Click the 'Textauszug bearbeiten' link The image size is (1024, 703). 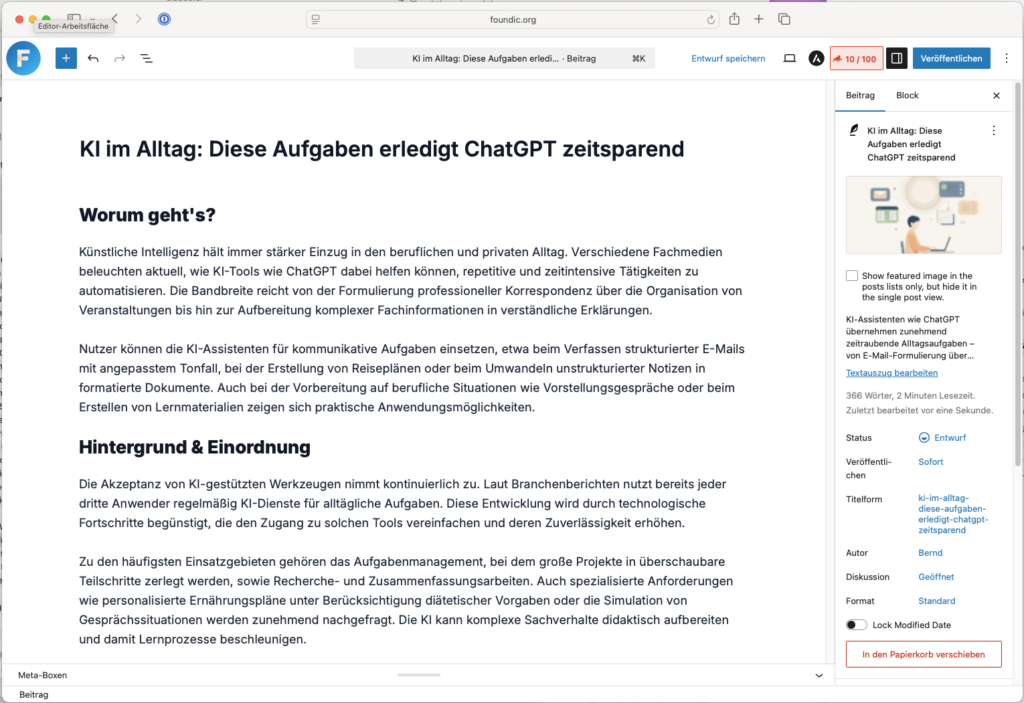coord(891,373)
